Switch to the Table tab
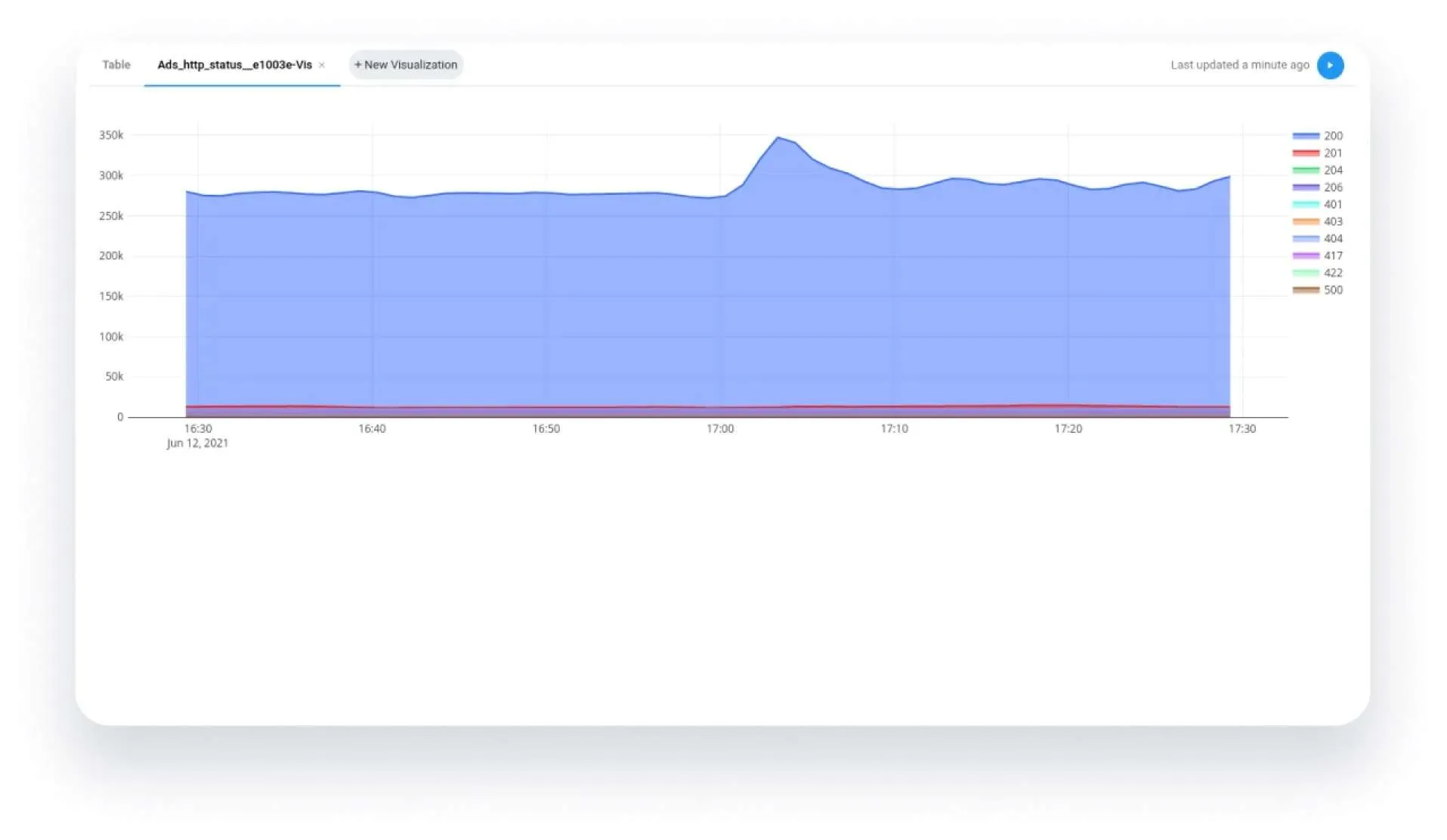This screenshot has height=840, width=1447. [x=116, y=65]
